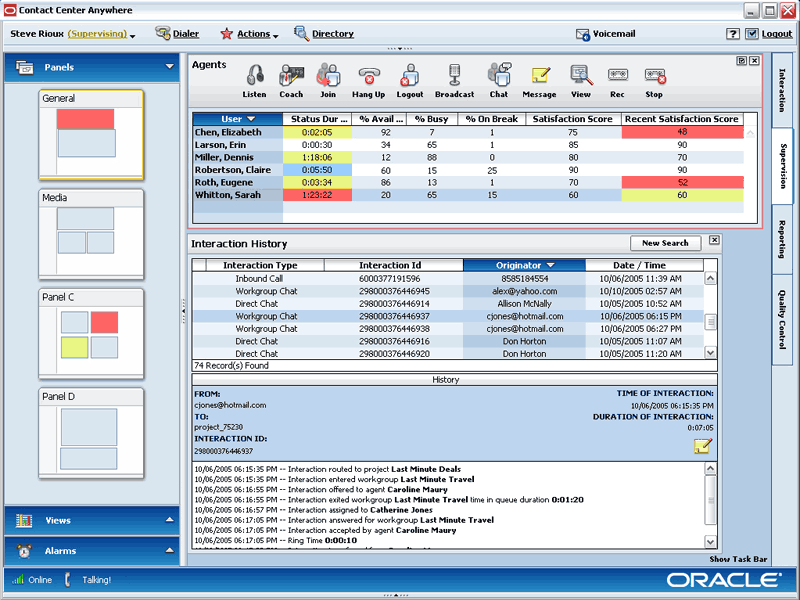Click the interaction list scrollbar up arrow
The image size is (800, 600).
pos(710,278)
